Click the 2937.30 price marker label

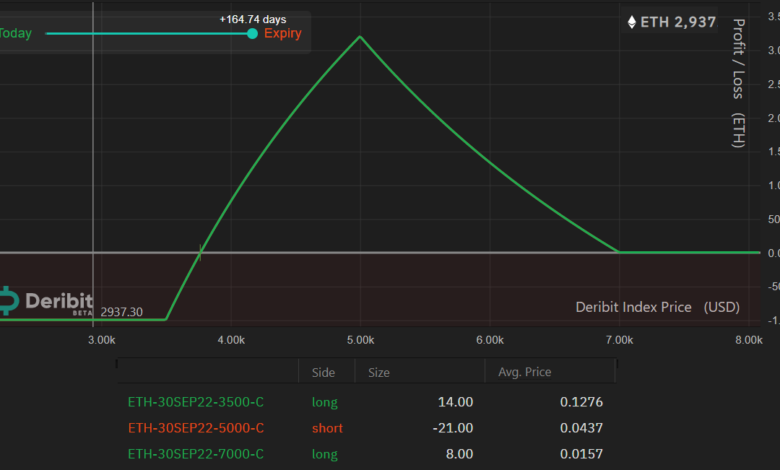(x=121, y=312)
